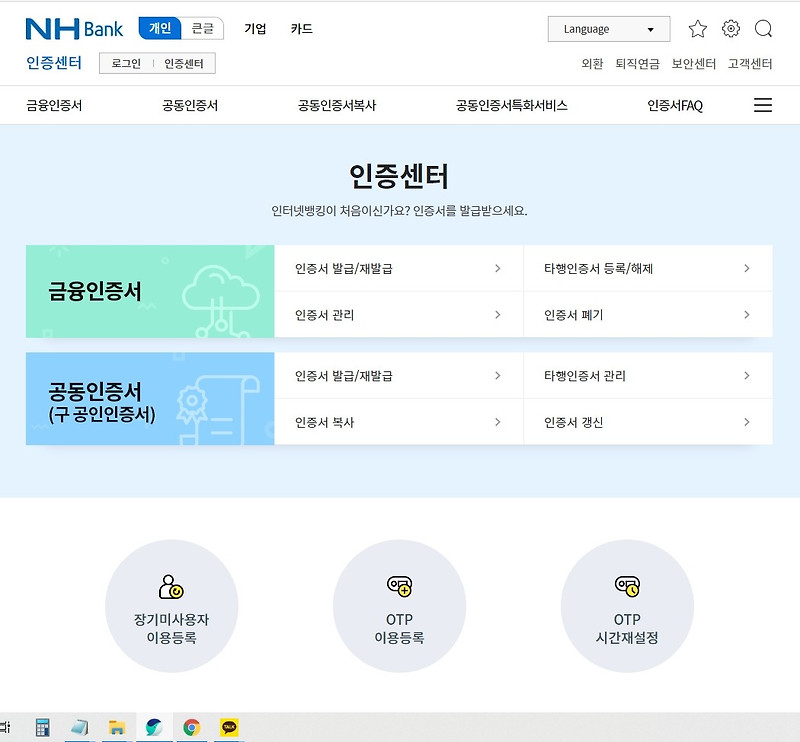Open the 퇴직연금 link
The height and width of the screenshot is (742, 800).
click(x=637, y=64)
